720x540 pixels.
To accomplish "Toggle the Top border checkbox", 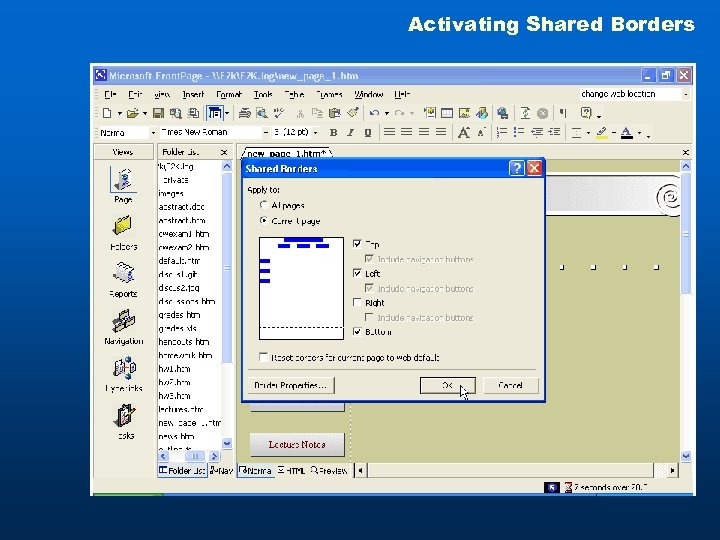I will [357, 244].
